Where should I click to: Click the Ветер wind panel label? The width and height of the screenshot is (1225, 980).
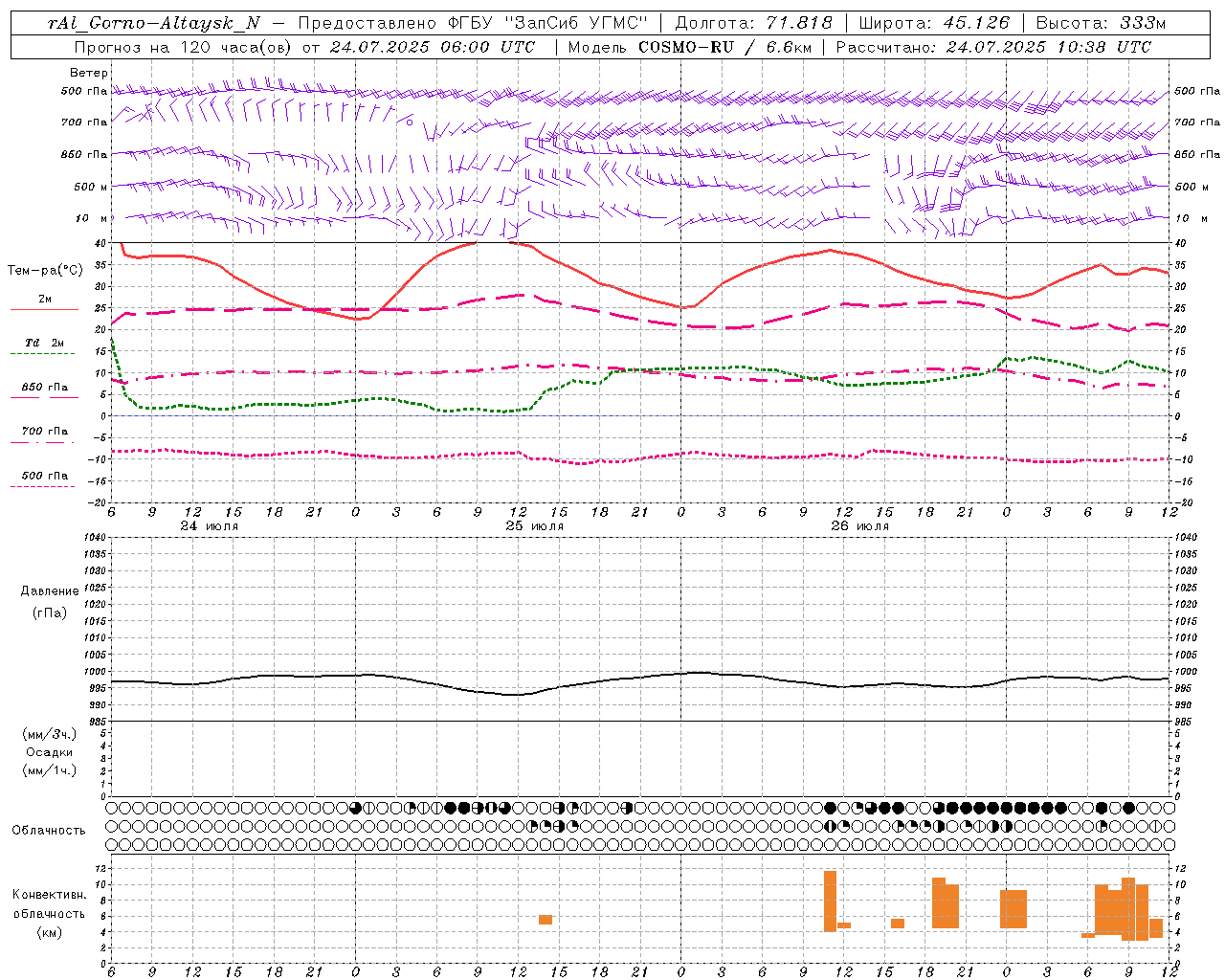(x=89, y=73)
